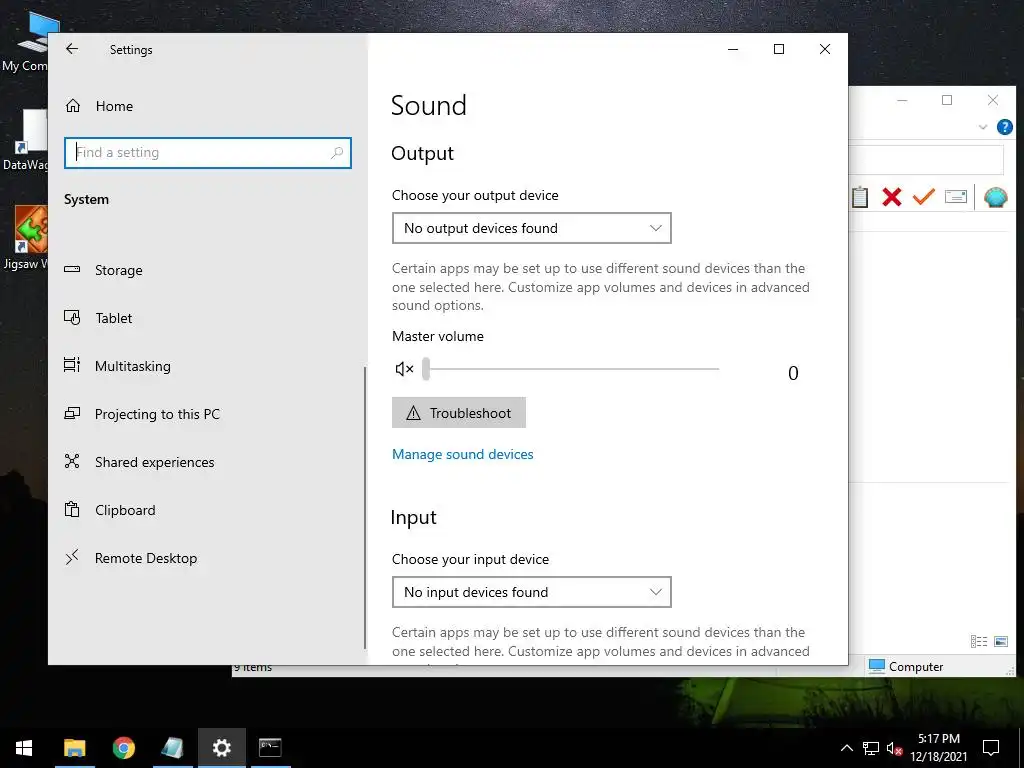Click the clipboard paste icon in background window

coord(860,197)
